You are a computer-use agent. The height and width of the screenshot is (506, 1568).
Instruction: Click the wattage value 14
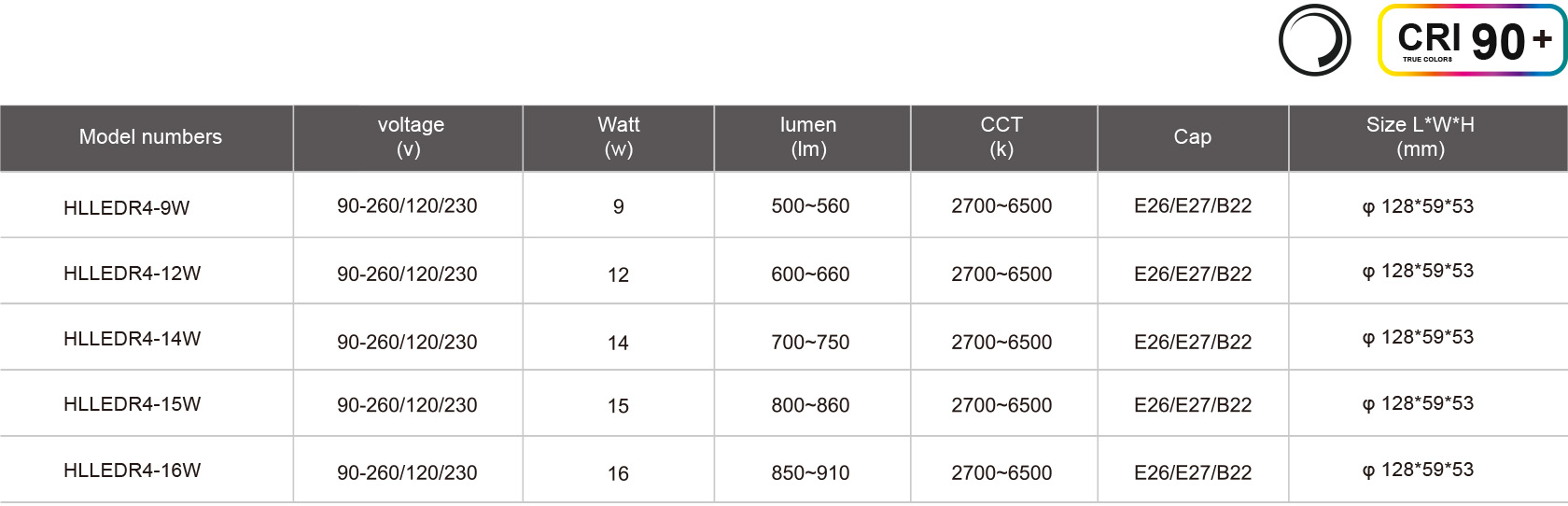pos(618,344)
